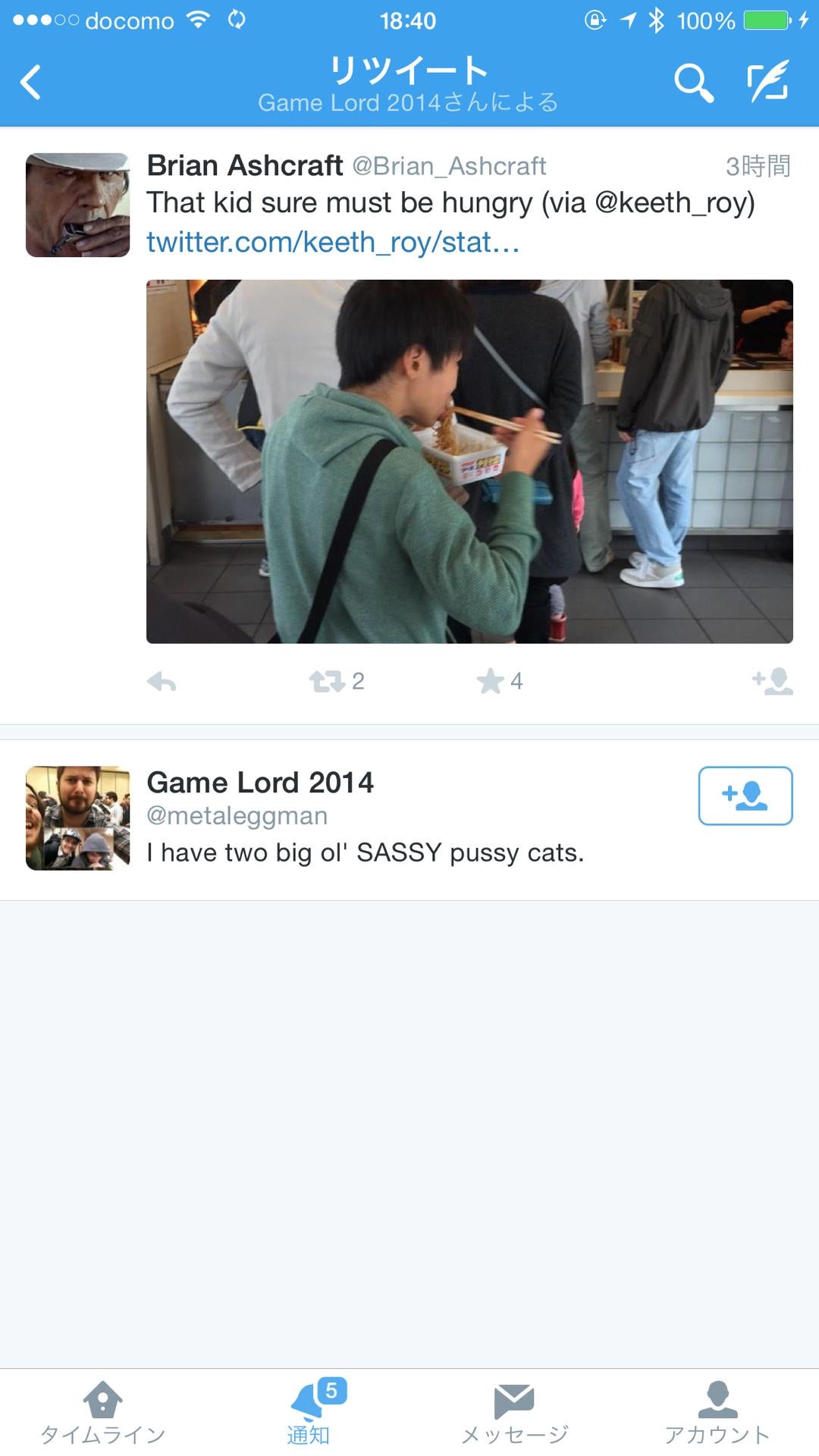
Task: Compose a new tweet with quill icon
Action: click(x=768, y=82)
